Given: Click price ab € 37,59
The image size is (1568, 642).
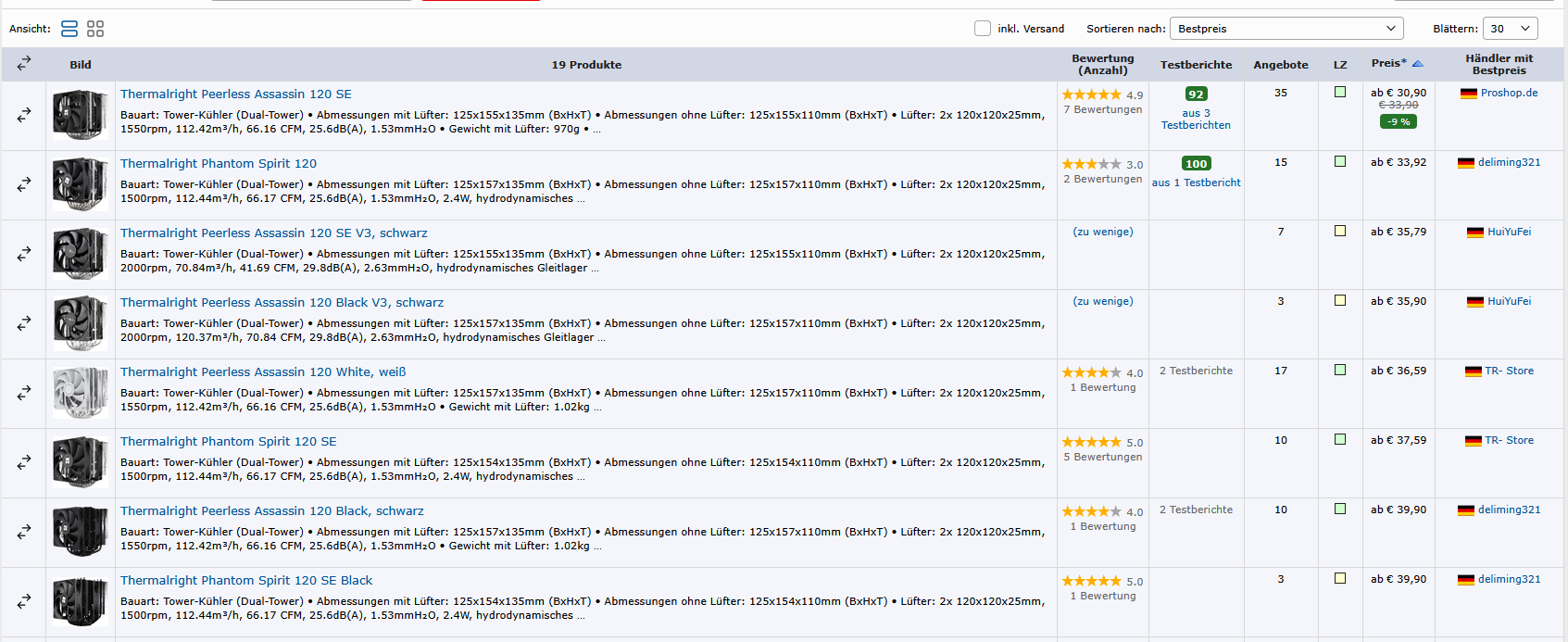Looking at the screenshot, I should (1399, 440).
